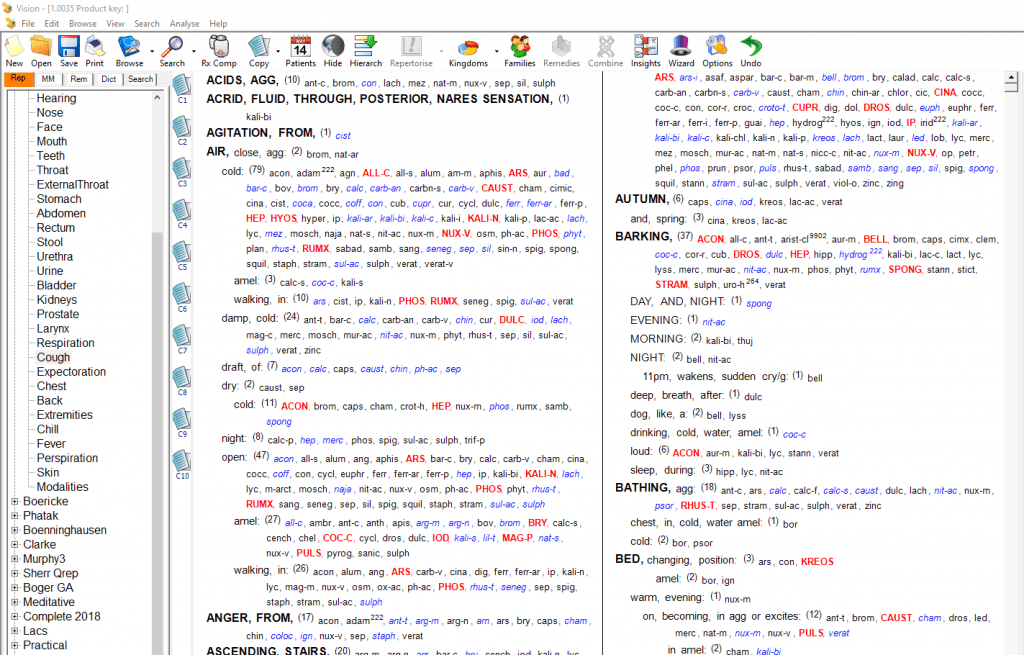The image size is (1024, 655).
Task: Select the Expectoration chapter in tree
Action: pos(71,372)
